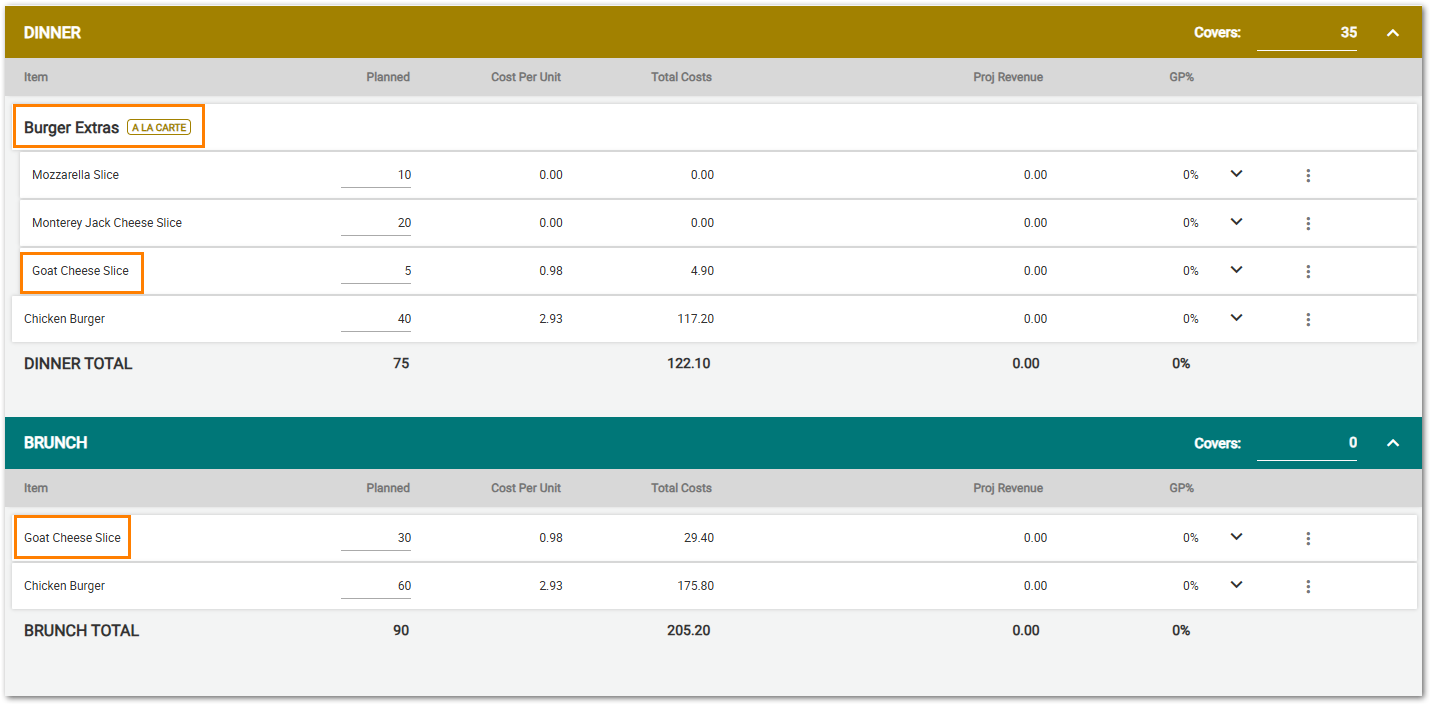Open three-dot menu for Dinner Chicken Burger

click(x=1308, y=320)
